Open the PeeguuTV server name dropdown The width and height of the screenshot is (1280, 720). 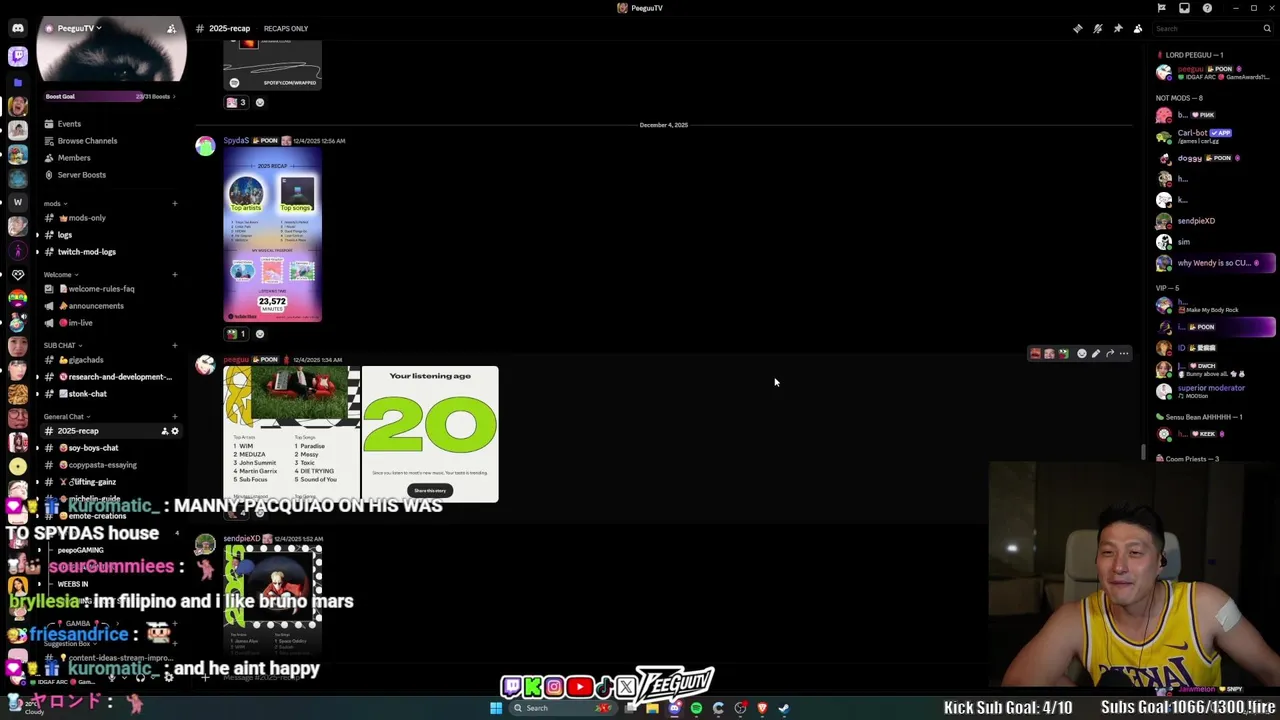pyautogui.click(x=79, y=28)
